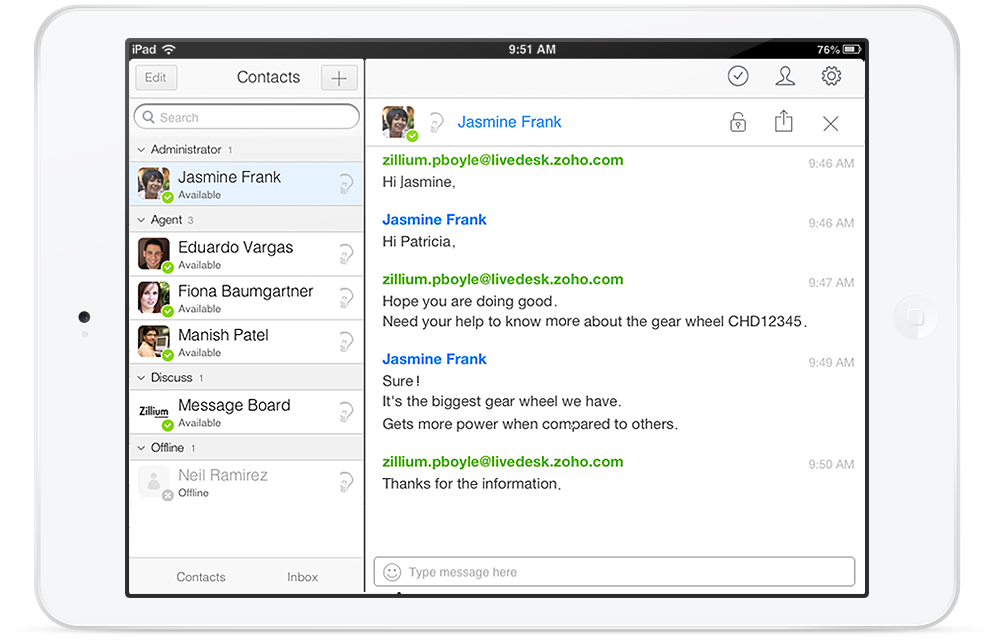Tap iPad Wi-Fi status icon
1000x640 pixels.
point(169,49)
